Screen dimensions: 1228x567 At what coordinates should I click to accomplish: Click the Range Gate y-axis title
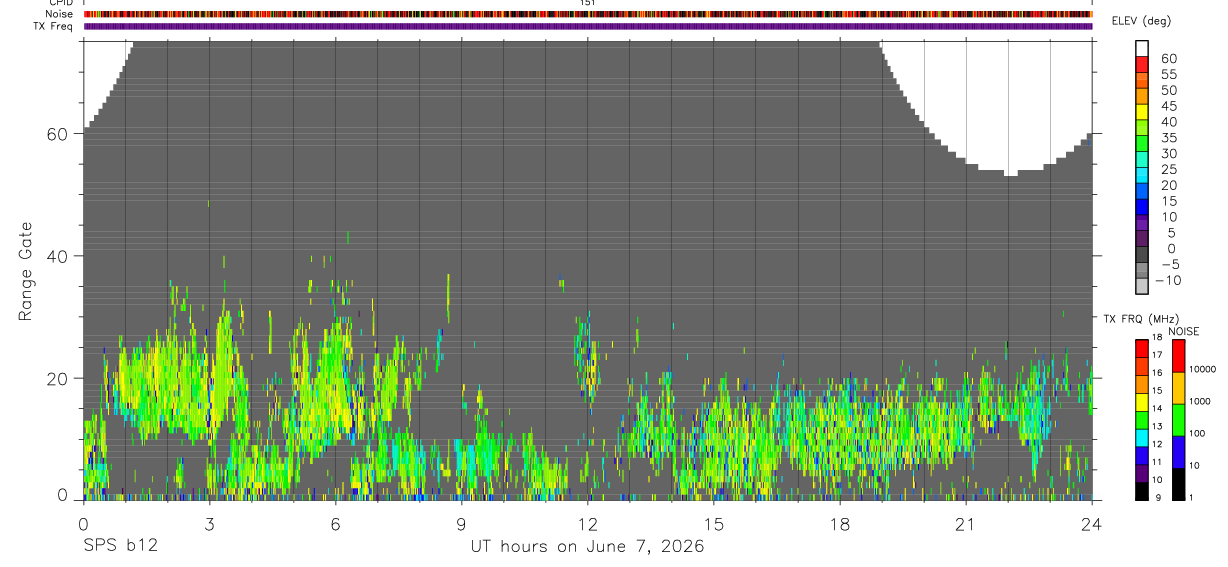pos(25,272)
